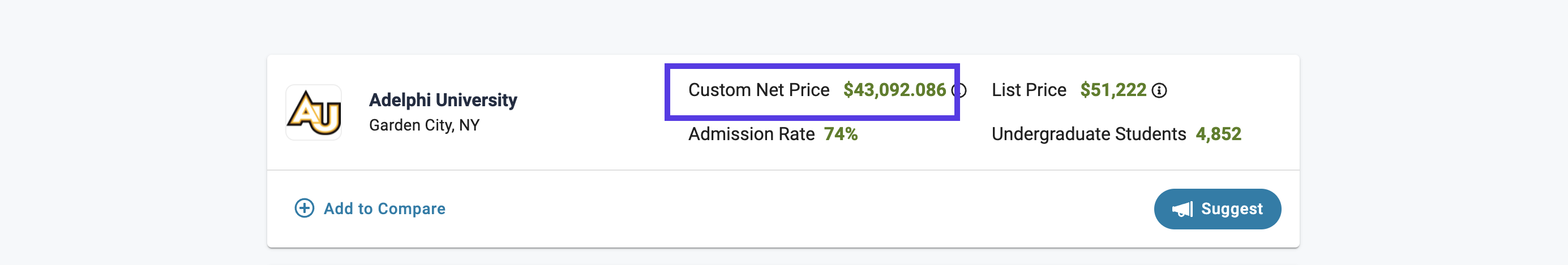Click the List Price label
Screen dimensions: 1568x265
point(1029,90)
